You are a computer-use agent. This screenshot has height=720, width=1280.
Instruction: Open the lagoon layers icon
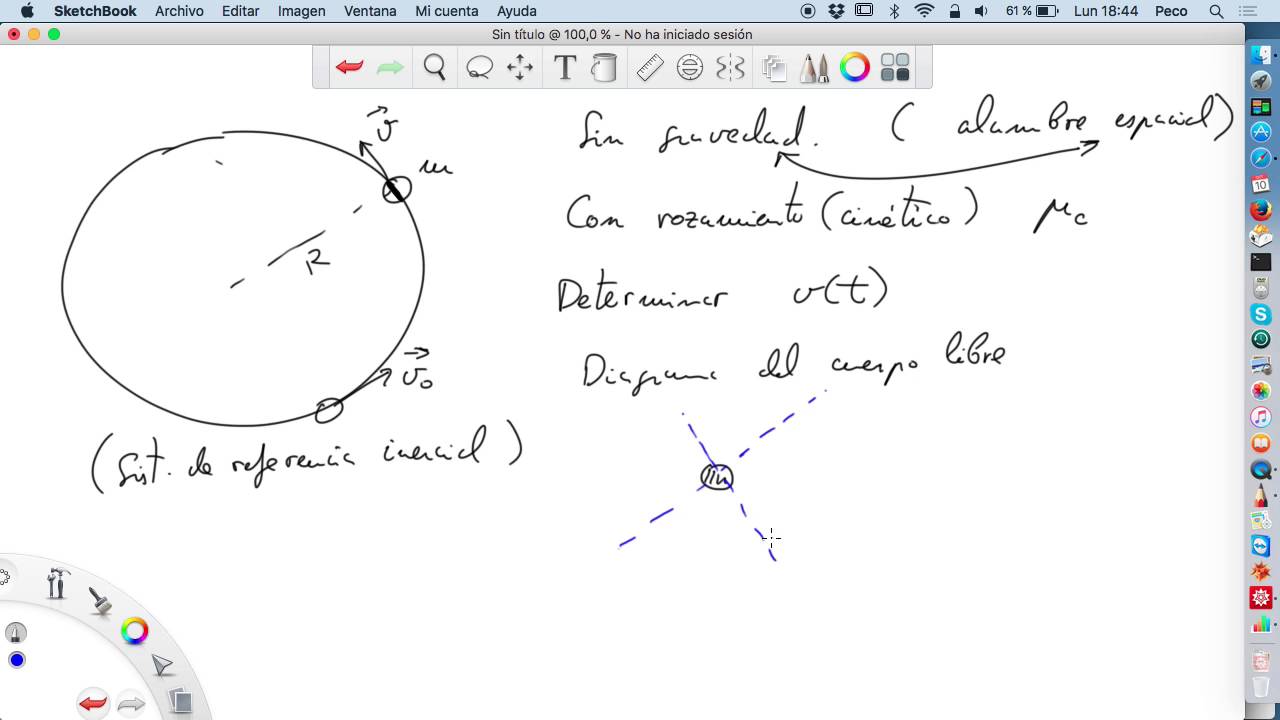(x=180, y=701)
